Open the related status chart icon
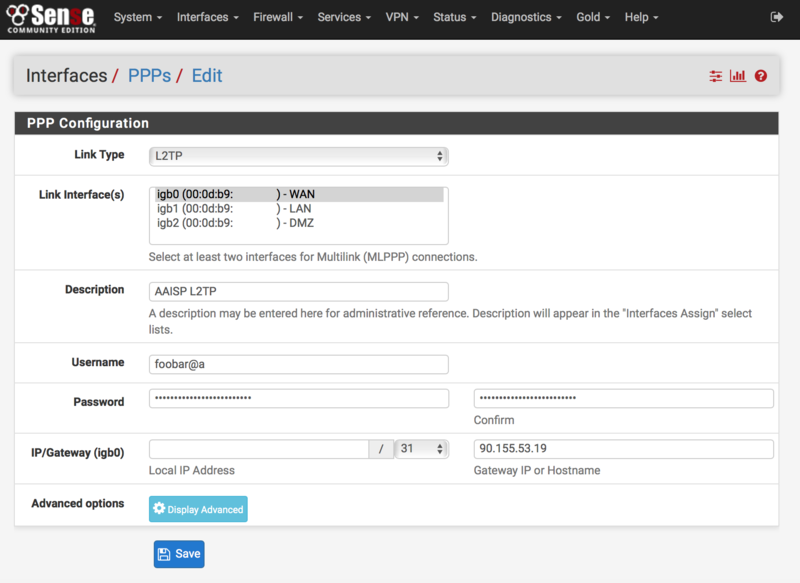The image size is (800, 583). point(738,76)
